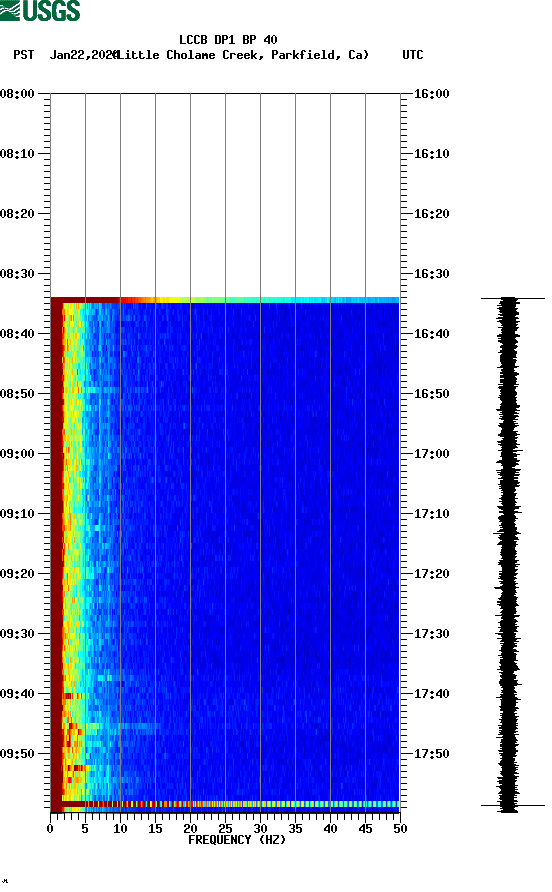
Task: Click the '16:00' UTC time label
Action: tap(431, 94)
